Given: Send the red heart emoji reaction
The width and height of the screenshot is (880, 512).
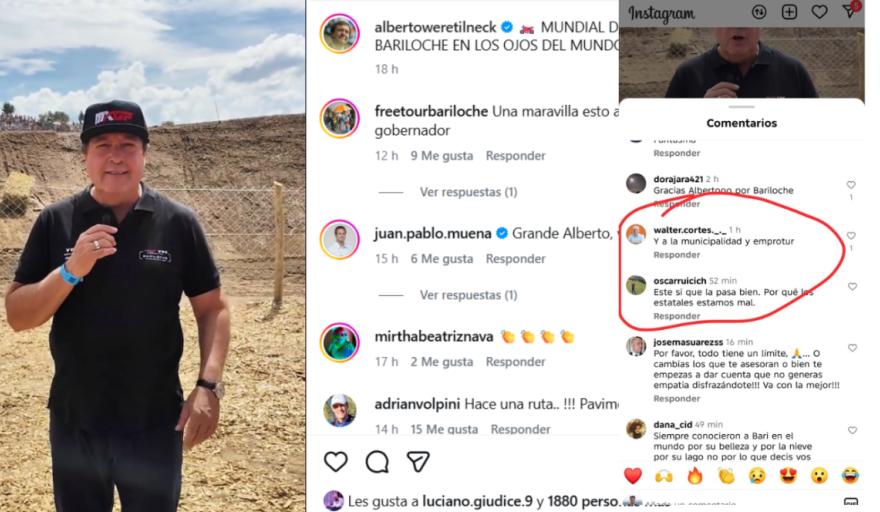Looking at the screenshot, I should coord(632,476).
